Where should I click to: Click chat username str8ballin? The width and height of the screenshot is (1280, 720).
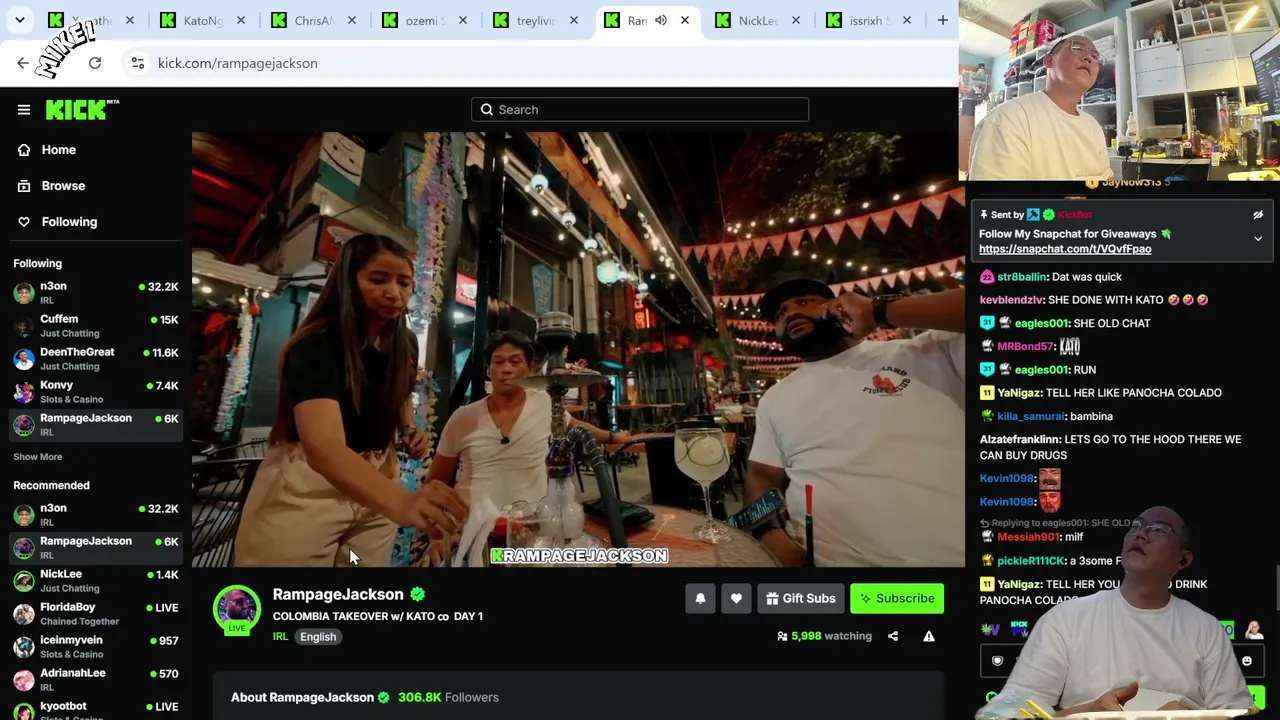pos(1021,277)
